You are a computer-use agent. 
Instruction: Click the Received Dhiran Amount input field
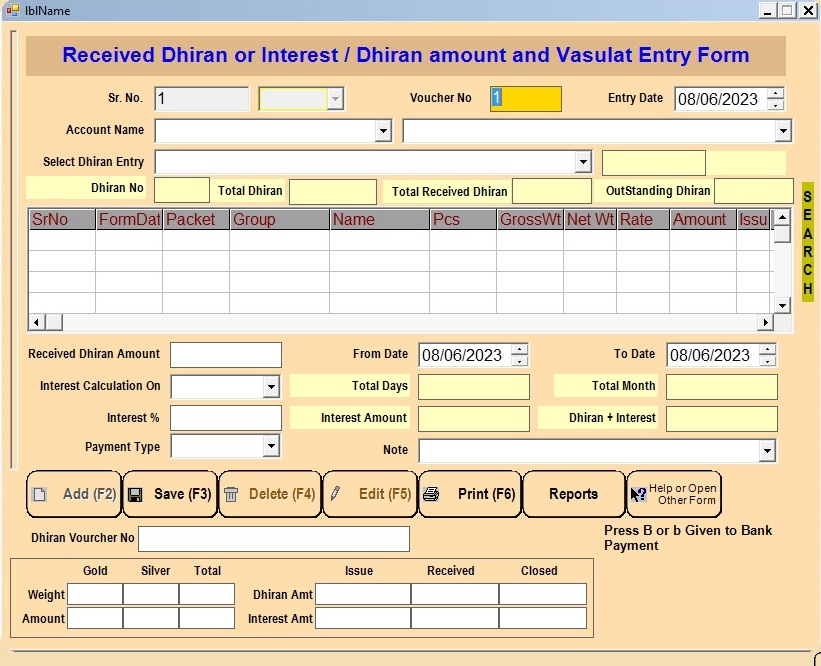(x=226, y=355)
